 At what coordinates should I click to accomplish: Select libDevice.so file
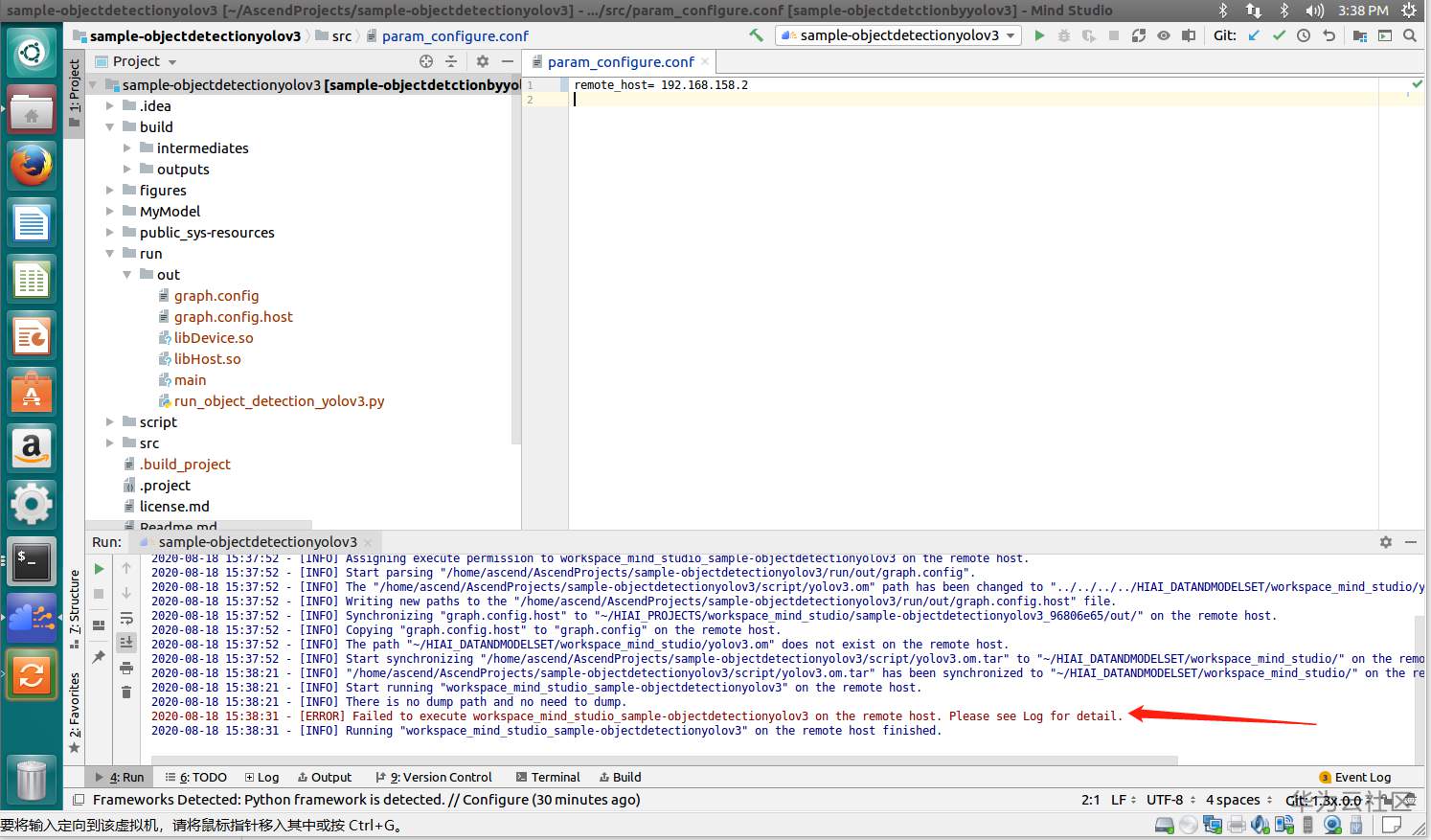pos(214,338)
